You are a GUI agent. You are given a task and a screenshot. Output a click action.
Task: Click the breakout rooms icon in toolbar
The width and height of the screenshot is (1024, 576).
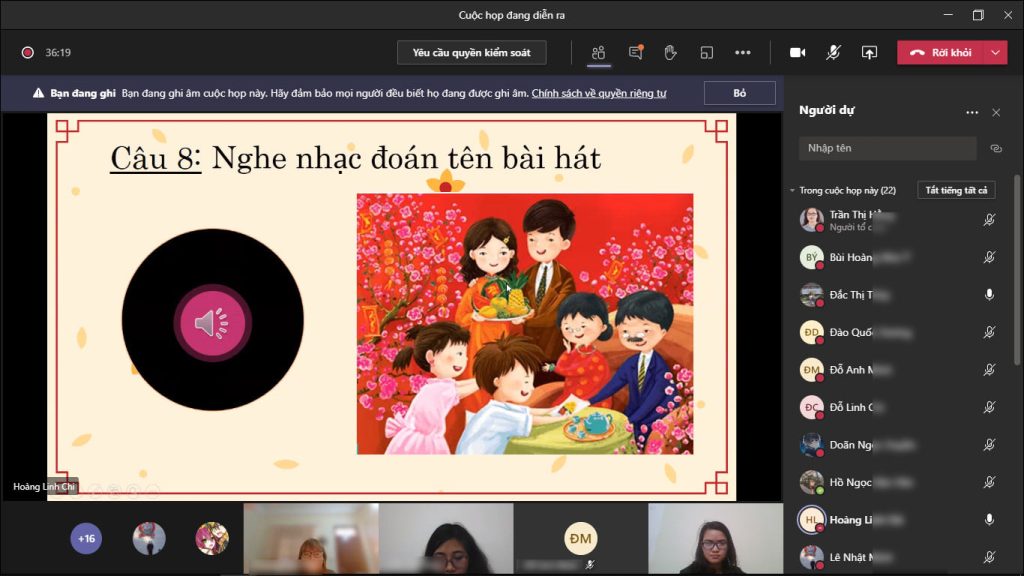[x=706, y=53]
